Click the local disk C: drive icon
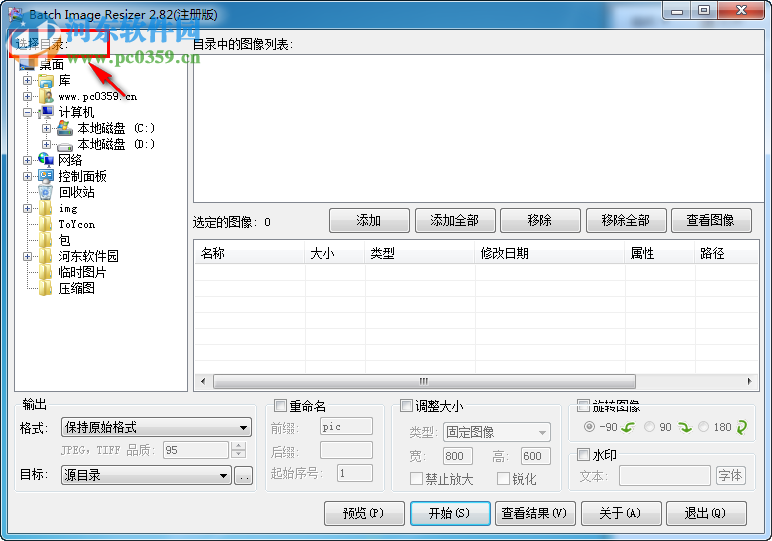 [x=64, y=128]
